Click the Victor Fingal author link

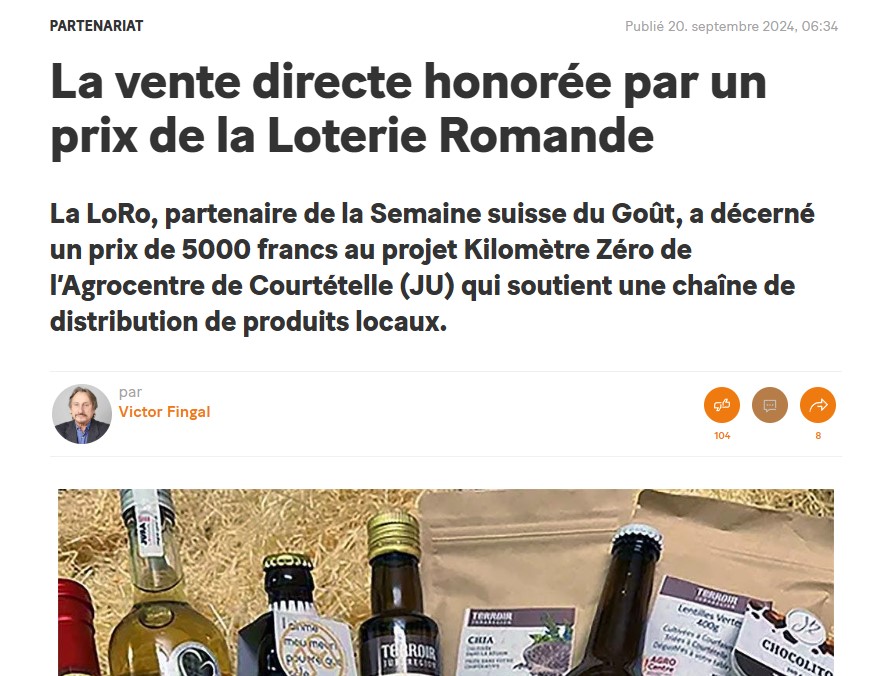pyautogui.click(x=164, y=412)
